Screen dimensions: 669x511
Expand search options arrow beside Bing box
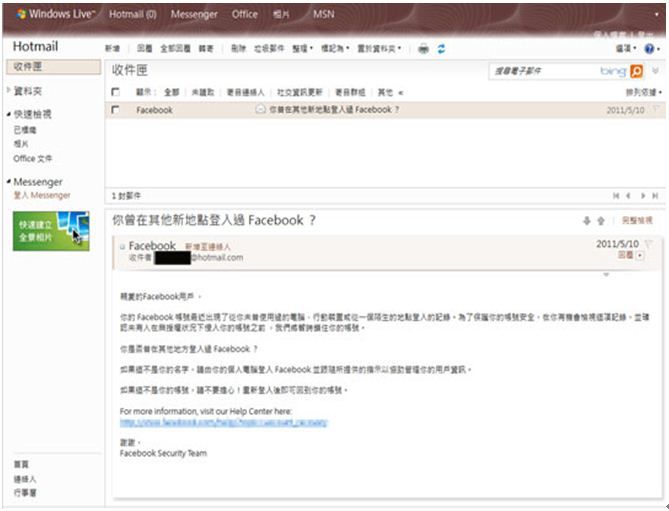[656, 71]
